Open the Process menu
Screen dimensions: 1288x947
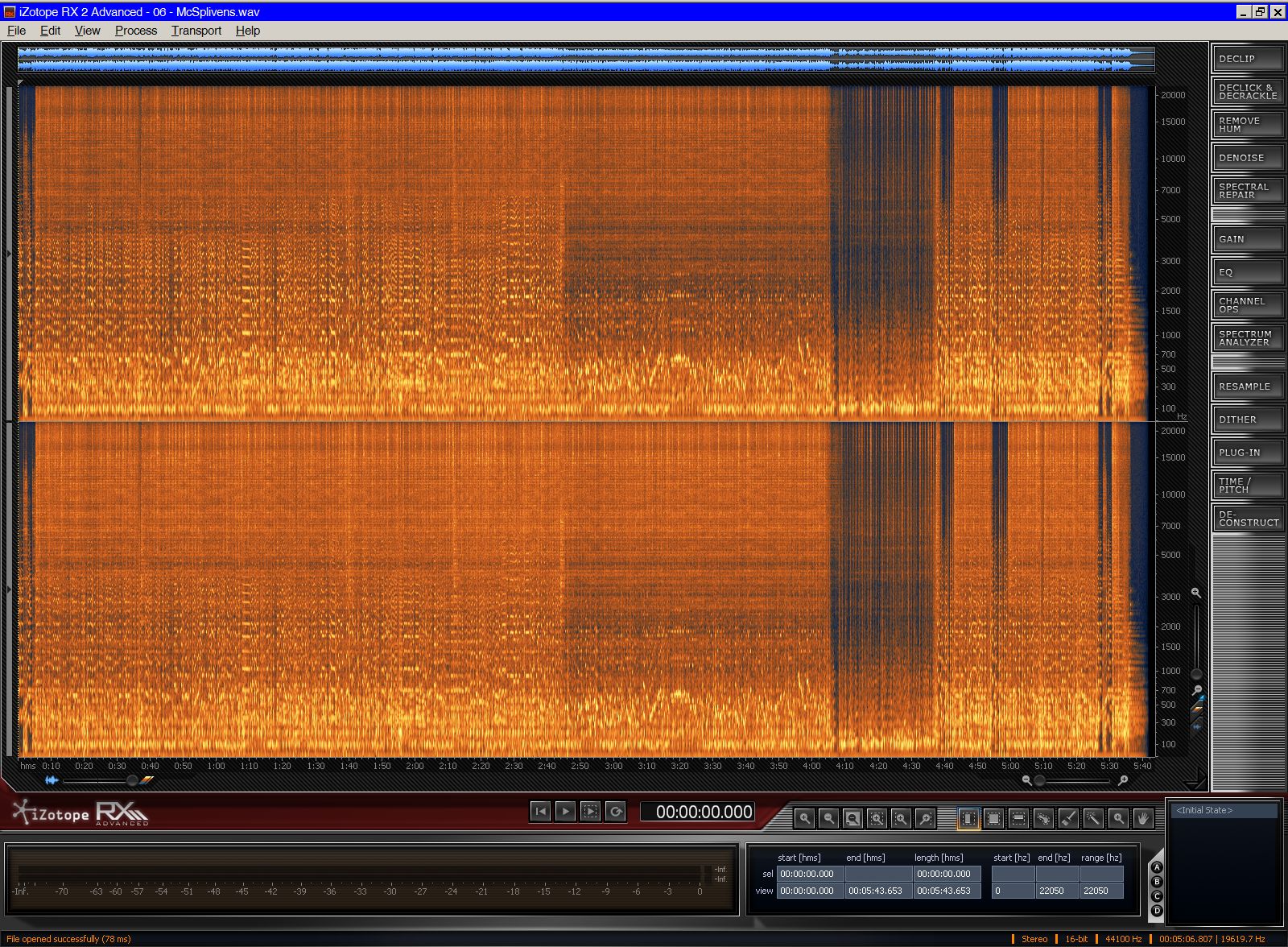(x=135, y=31)
